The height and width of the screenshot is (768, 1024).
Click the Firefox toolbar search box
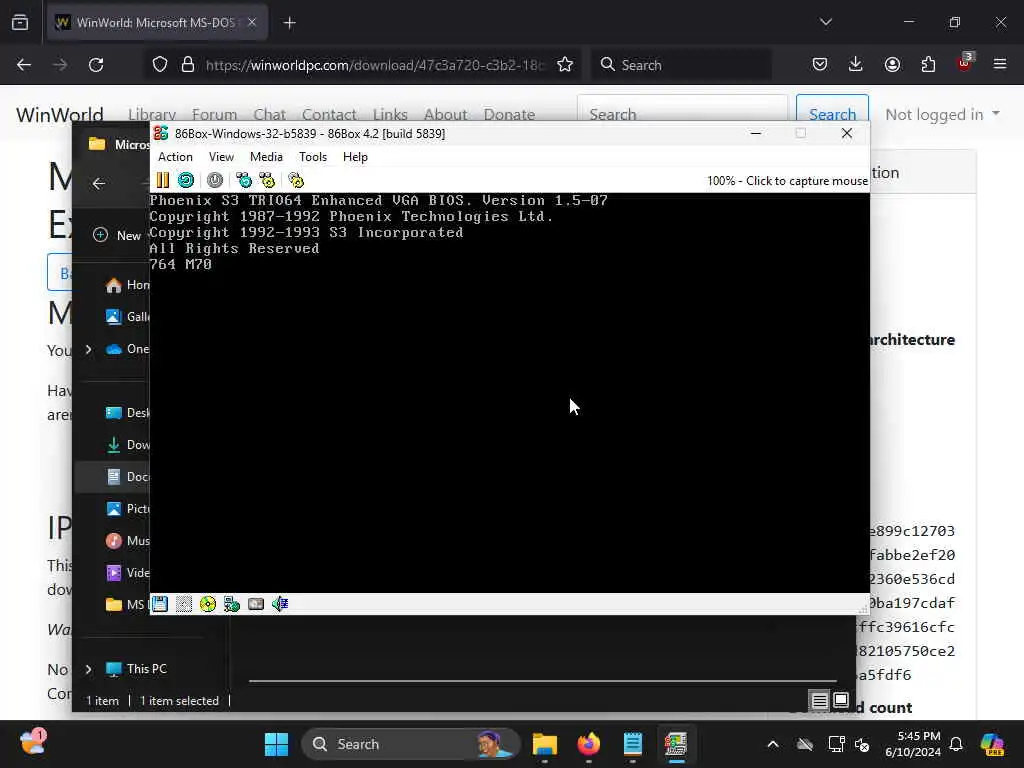[681, 65]
